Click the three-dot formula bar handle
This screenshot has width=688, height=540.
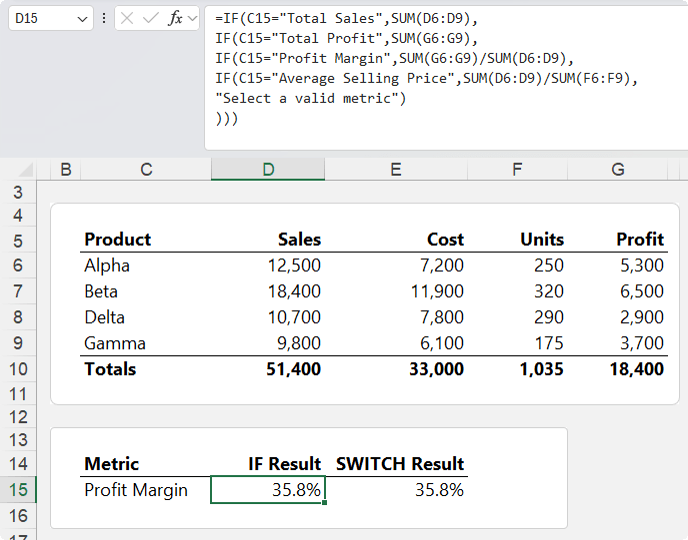pos(104,18)
